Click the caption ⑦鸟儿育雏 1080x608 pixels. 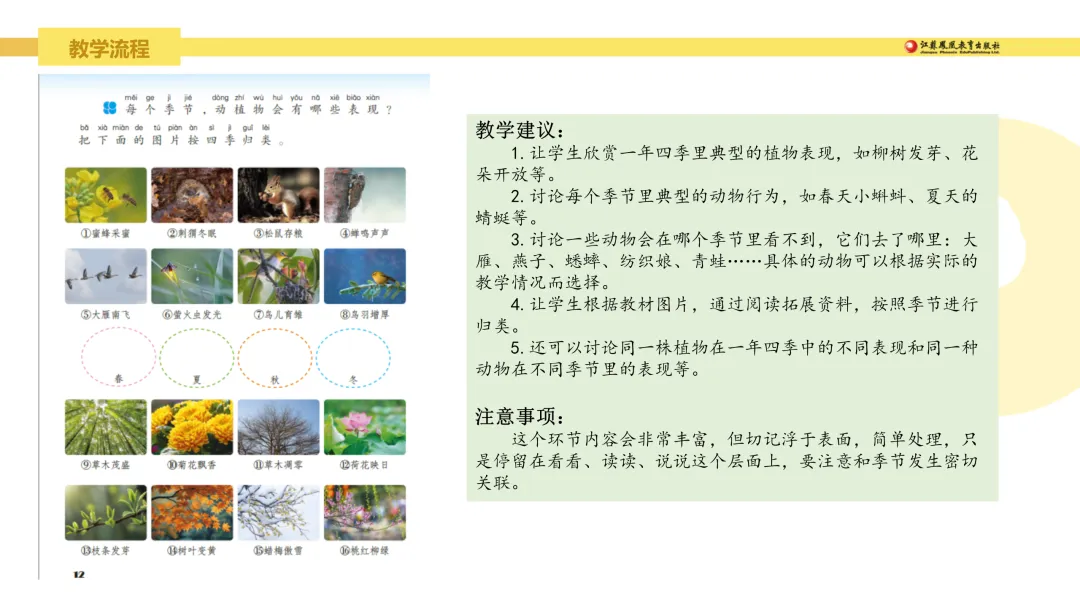pos(278,315)
